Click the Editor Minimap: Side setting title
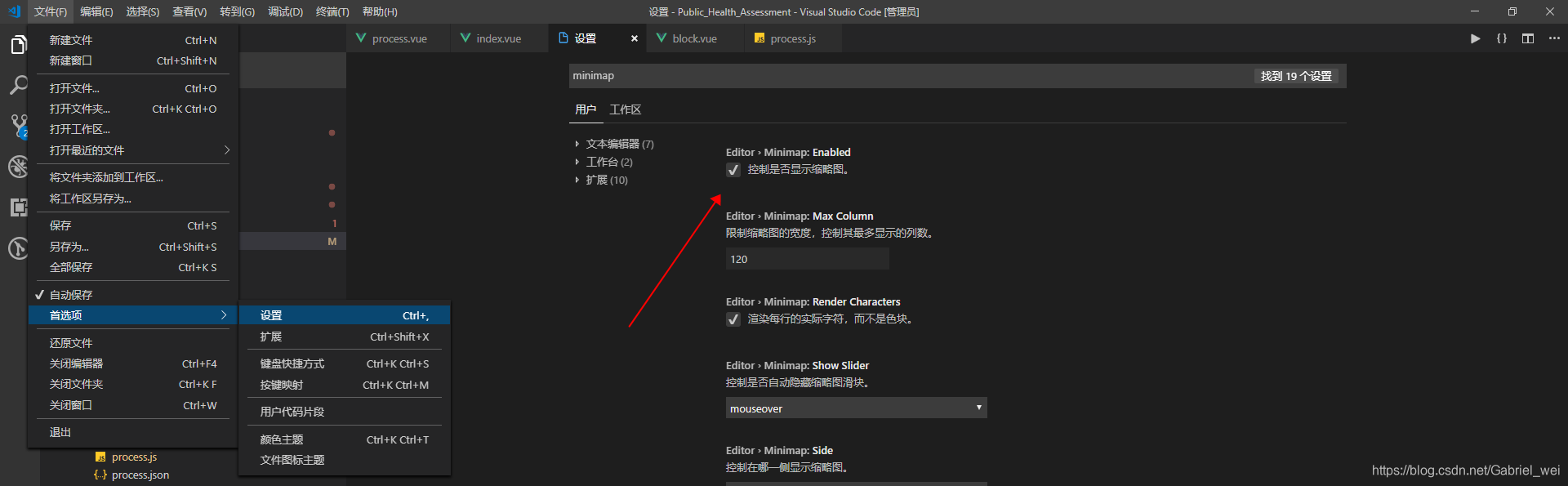The image size is (1568, 486). 779,450
